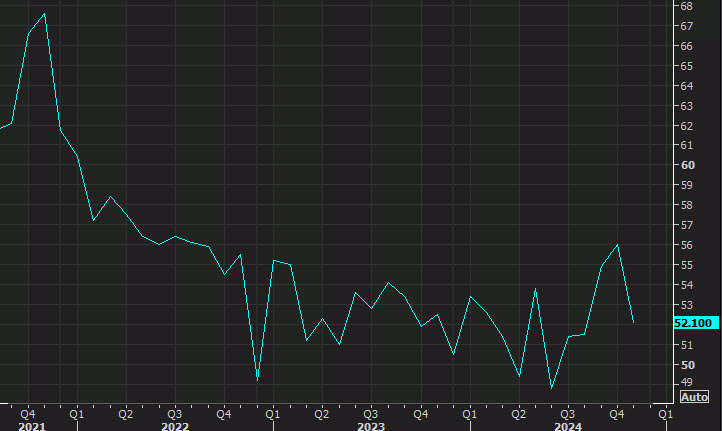Select the bold 50 price axis label
The image size is (722, 431).
pyautogui.click(x=687, y=365)
